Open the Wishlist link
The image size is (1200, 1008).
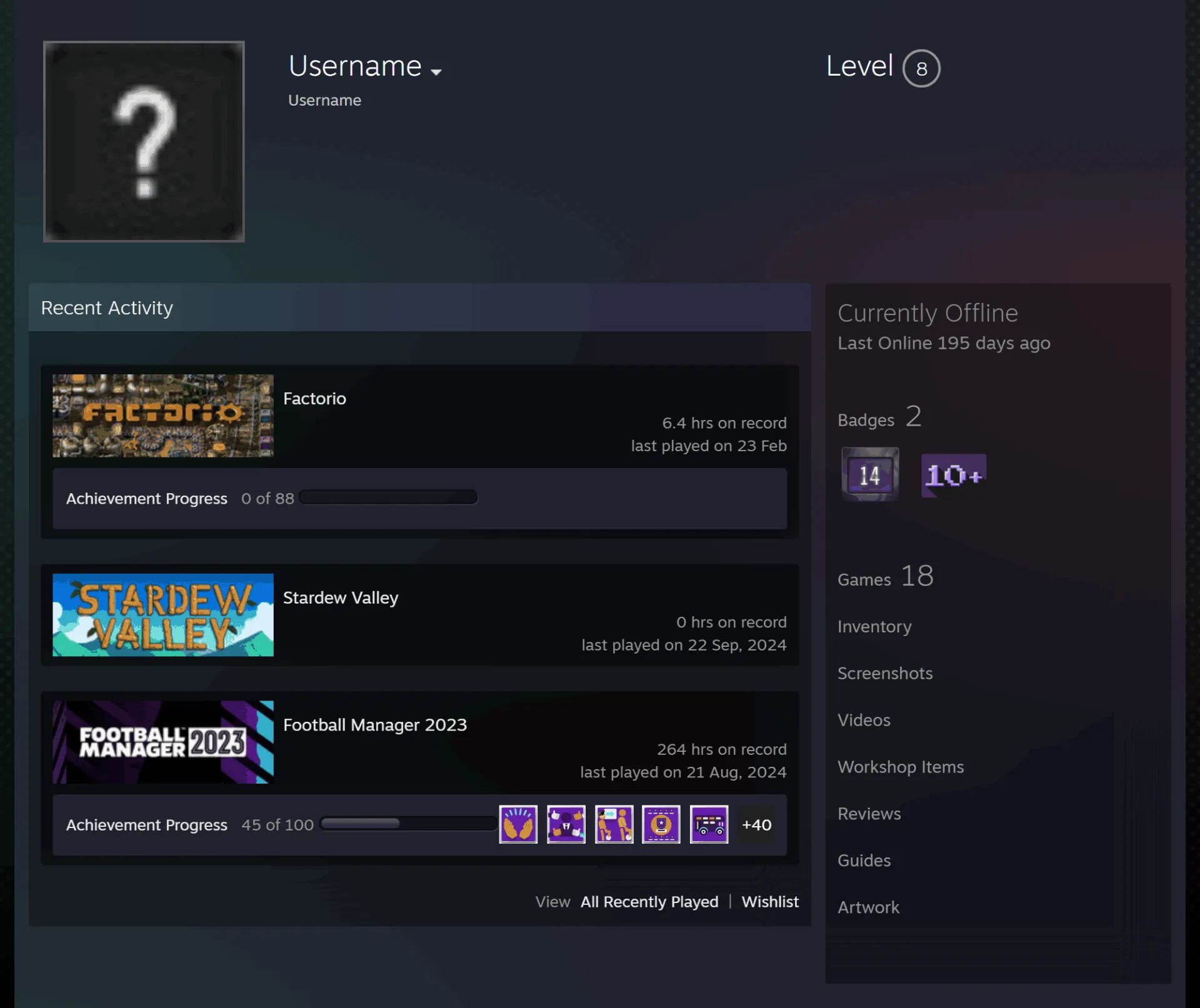click(770, 902)
